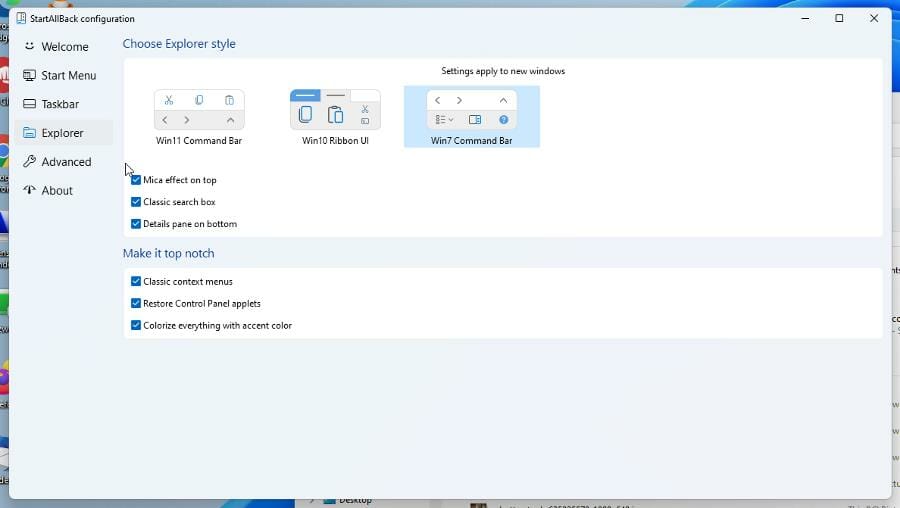
Task: Click the About umbrella icon
Action: pos(29,189)
